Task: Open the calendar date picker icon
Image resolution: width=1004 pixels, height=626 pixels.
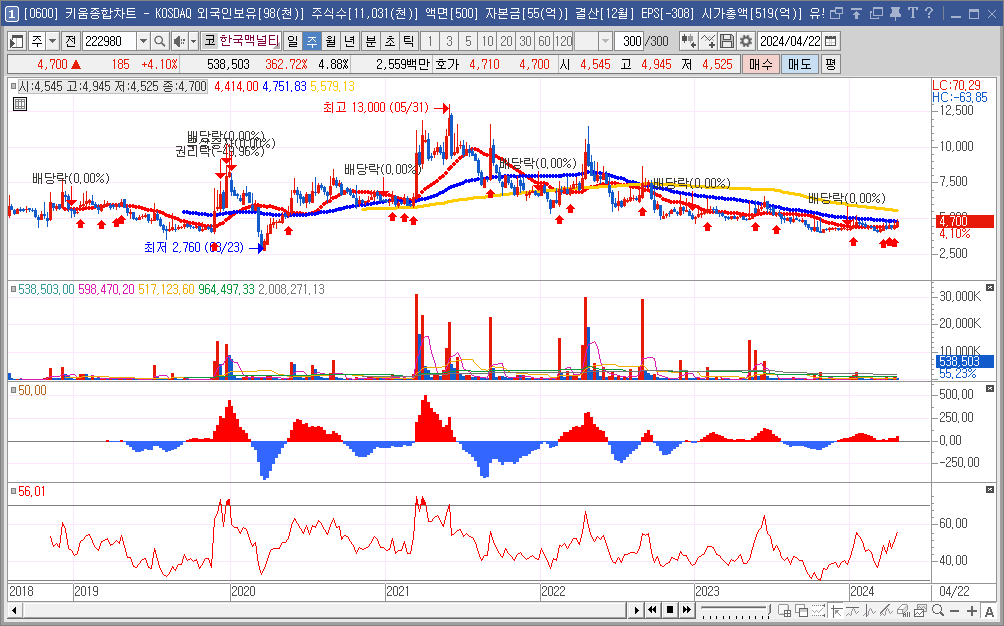Action: [830, 42]
